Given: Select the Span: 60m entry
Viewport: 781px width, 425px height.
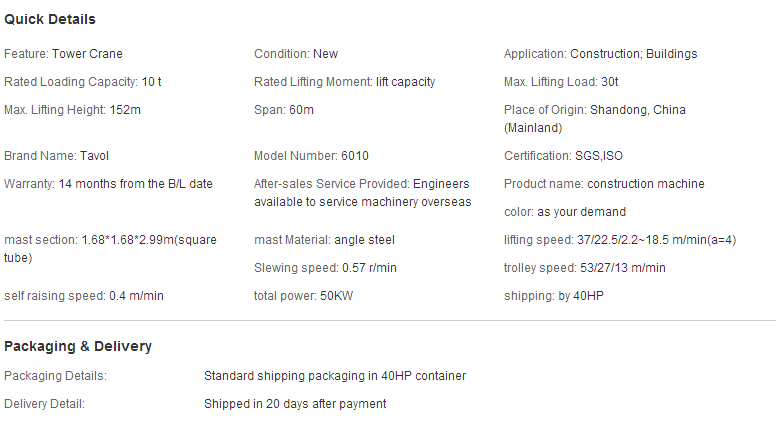Looking at the screenshot, I should pos(284,110).
